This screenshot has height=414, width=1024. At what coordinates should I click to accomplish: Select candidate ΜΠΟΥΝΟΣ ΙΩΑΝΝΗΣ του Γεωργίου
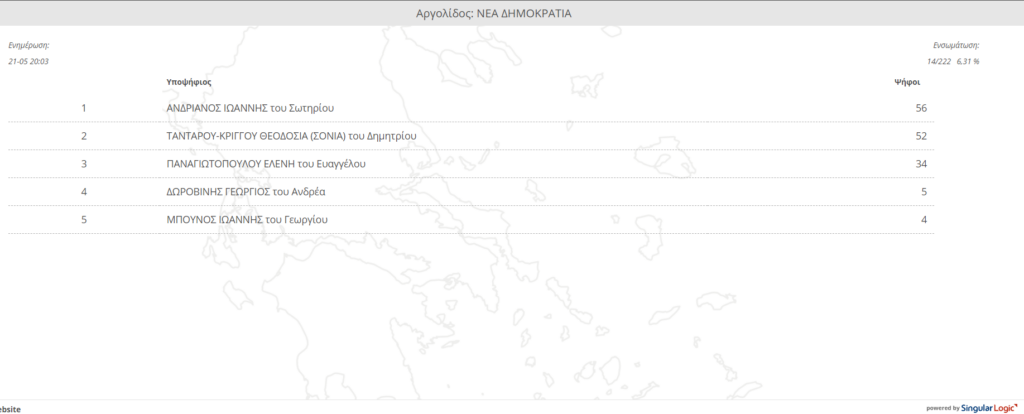(x=248, y=220)
